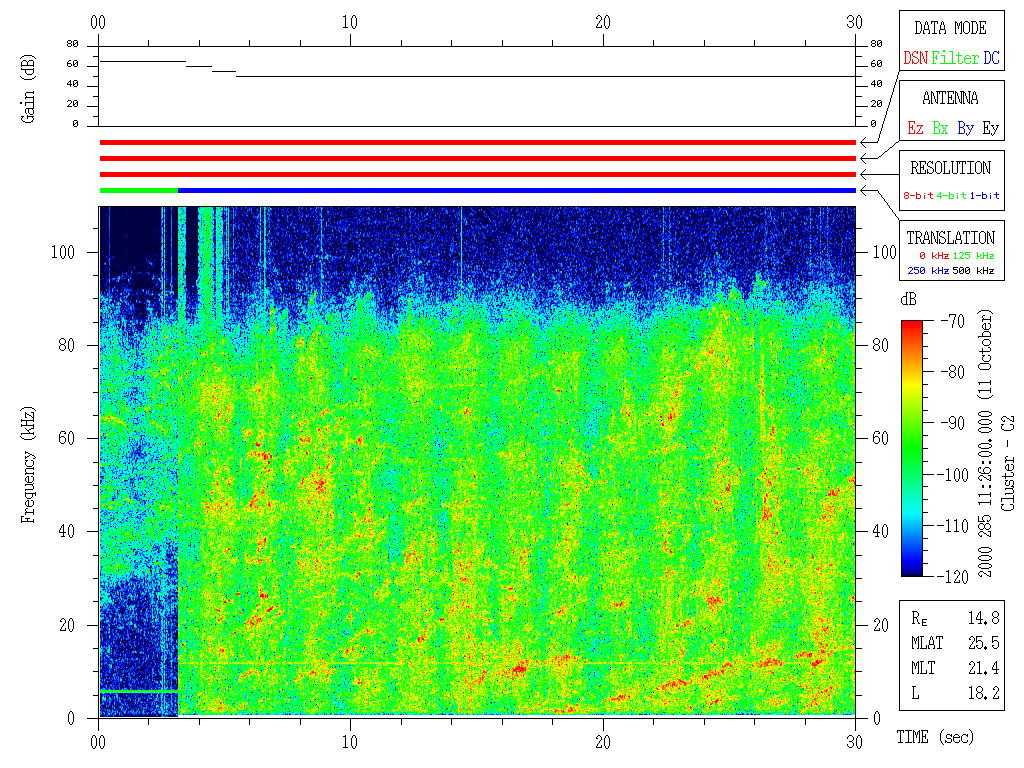The height and width of the screenshot is (768, 1024).
Task: Click the top red data mode bar
Action: (x=477, y=143)
